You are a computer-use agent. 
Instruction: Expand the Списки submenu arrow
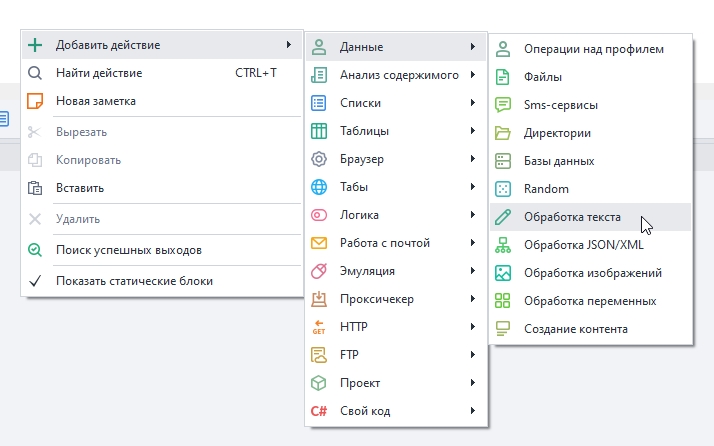coord(471,103)
